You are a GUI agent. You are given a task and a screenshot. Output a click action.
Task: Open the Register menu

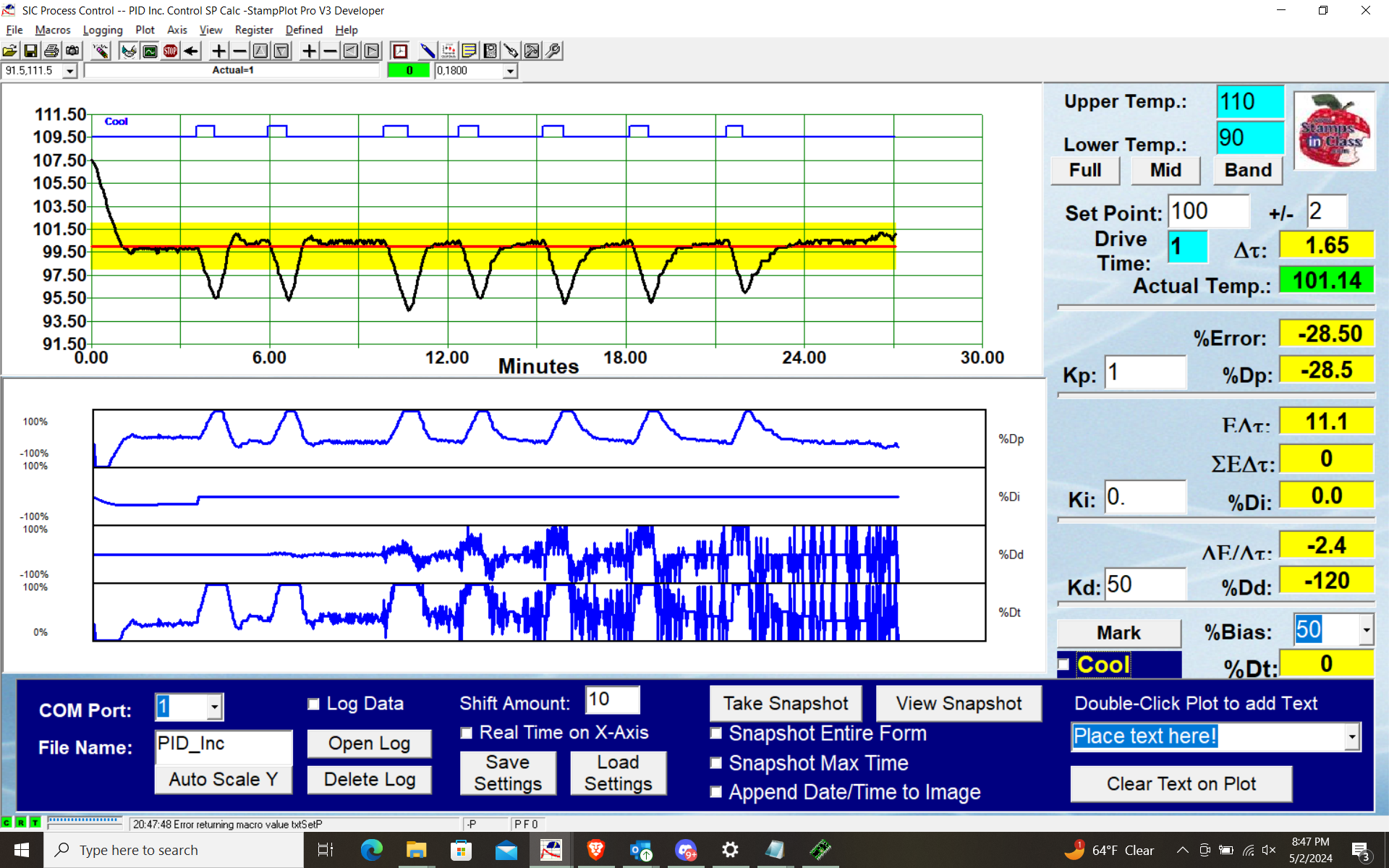tap(254, 30)
